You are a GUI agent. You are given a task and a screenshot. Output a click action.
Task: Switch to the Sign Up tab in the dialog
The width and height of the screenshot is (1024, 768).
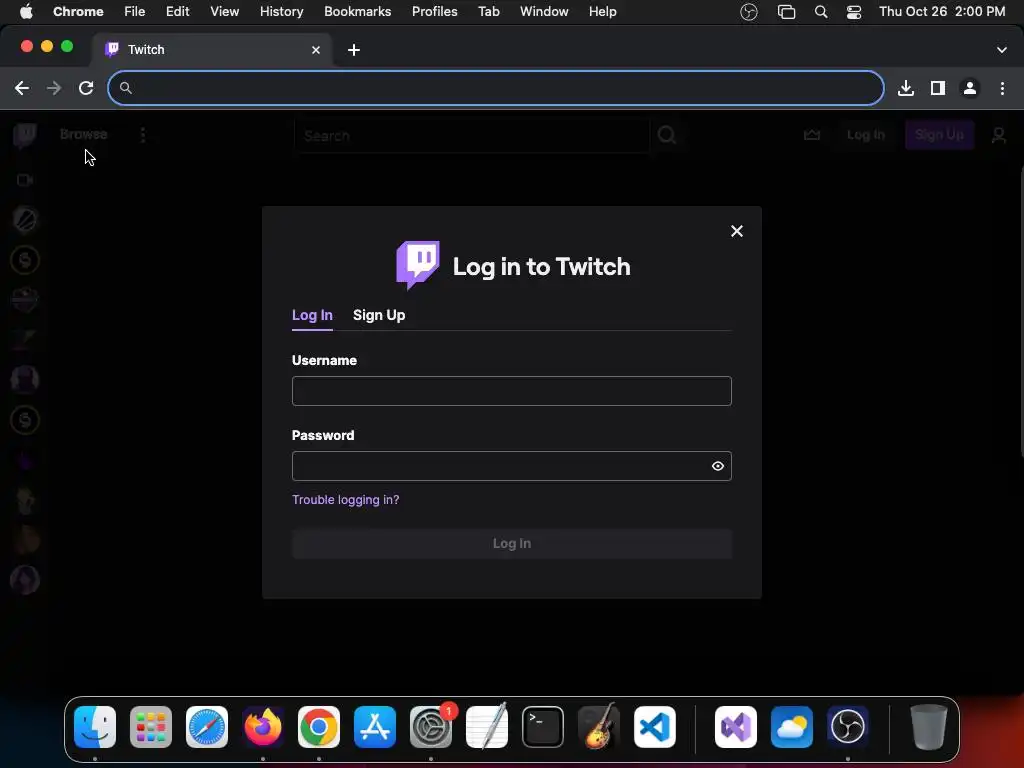[x=379, y=315]
